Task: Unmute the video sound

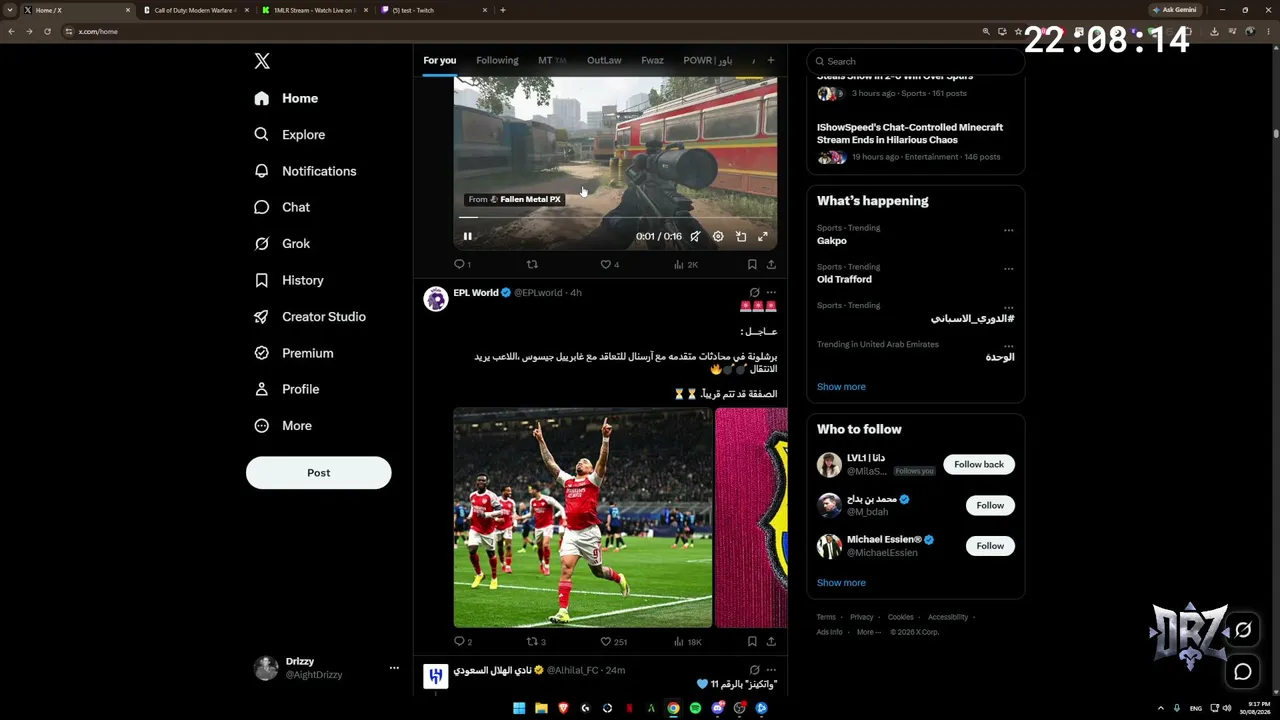Action: pos(695,237)
